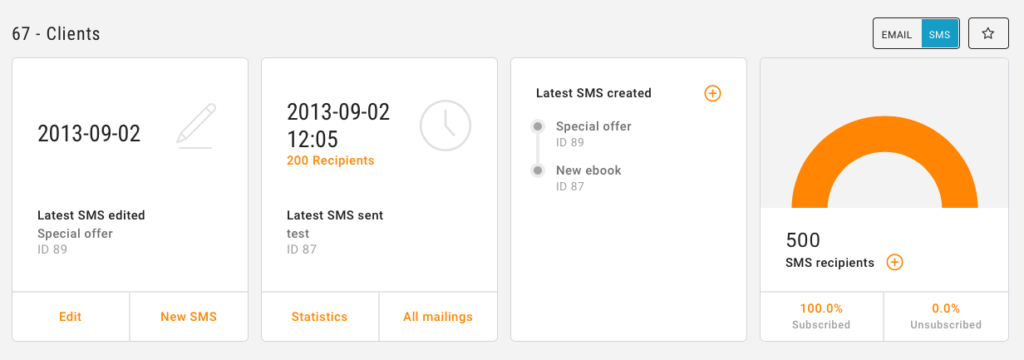
Task: Open New ebook SMS entry
Action: 588,171
